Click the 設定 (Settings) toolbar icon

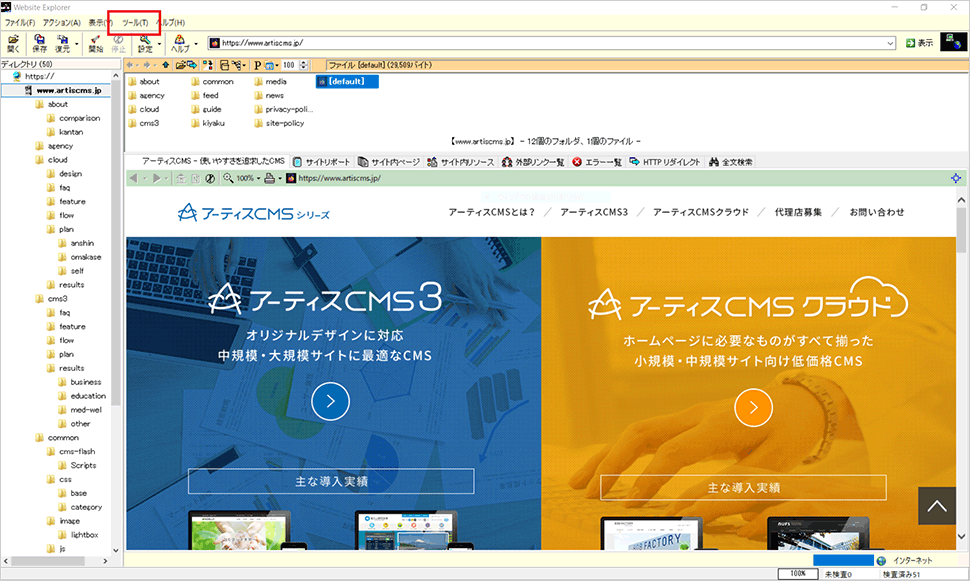(x=145, y=43)
